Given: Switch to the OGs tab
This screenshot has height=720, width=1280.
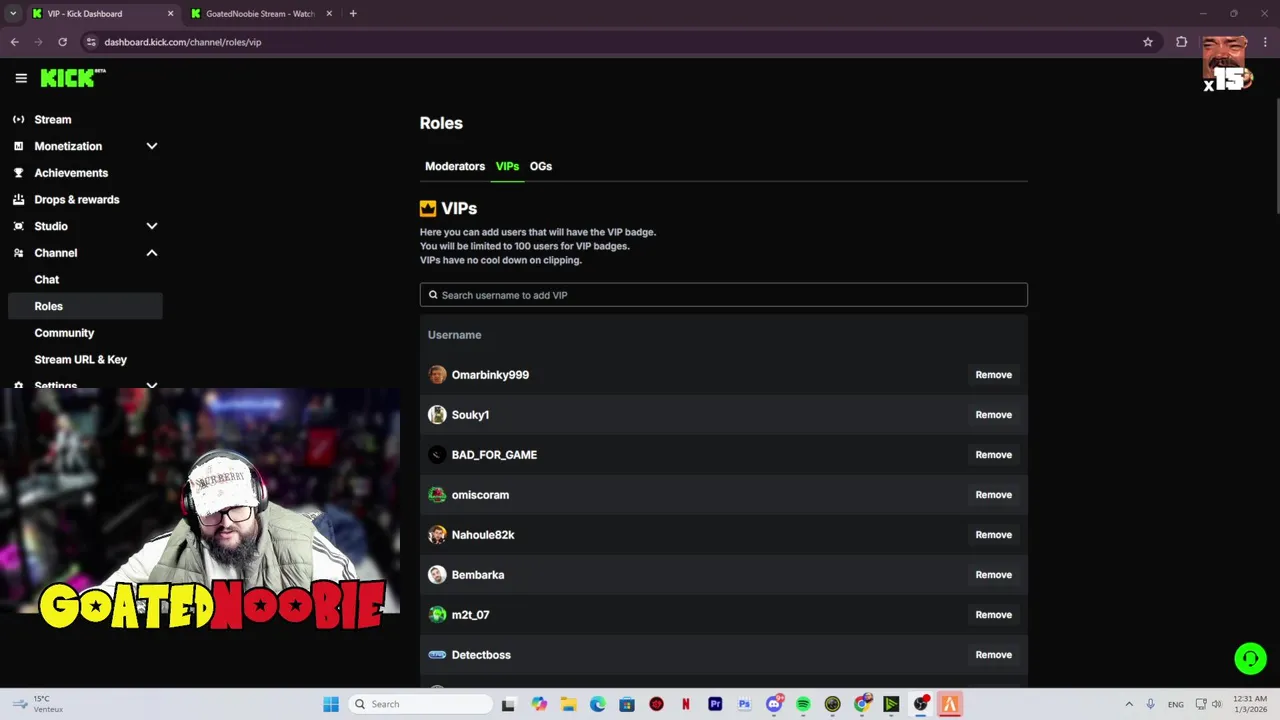Looking at the screenshot, I should click(541, 166).
